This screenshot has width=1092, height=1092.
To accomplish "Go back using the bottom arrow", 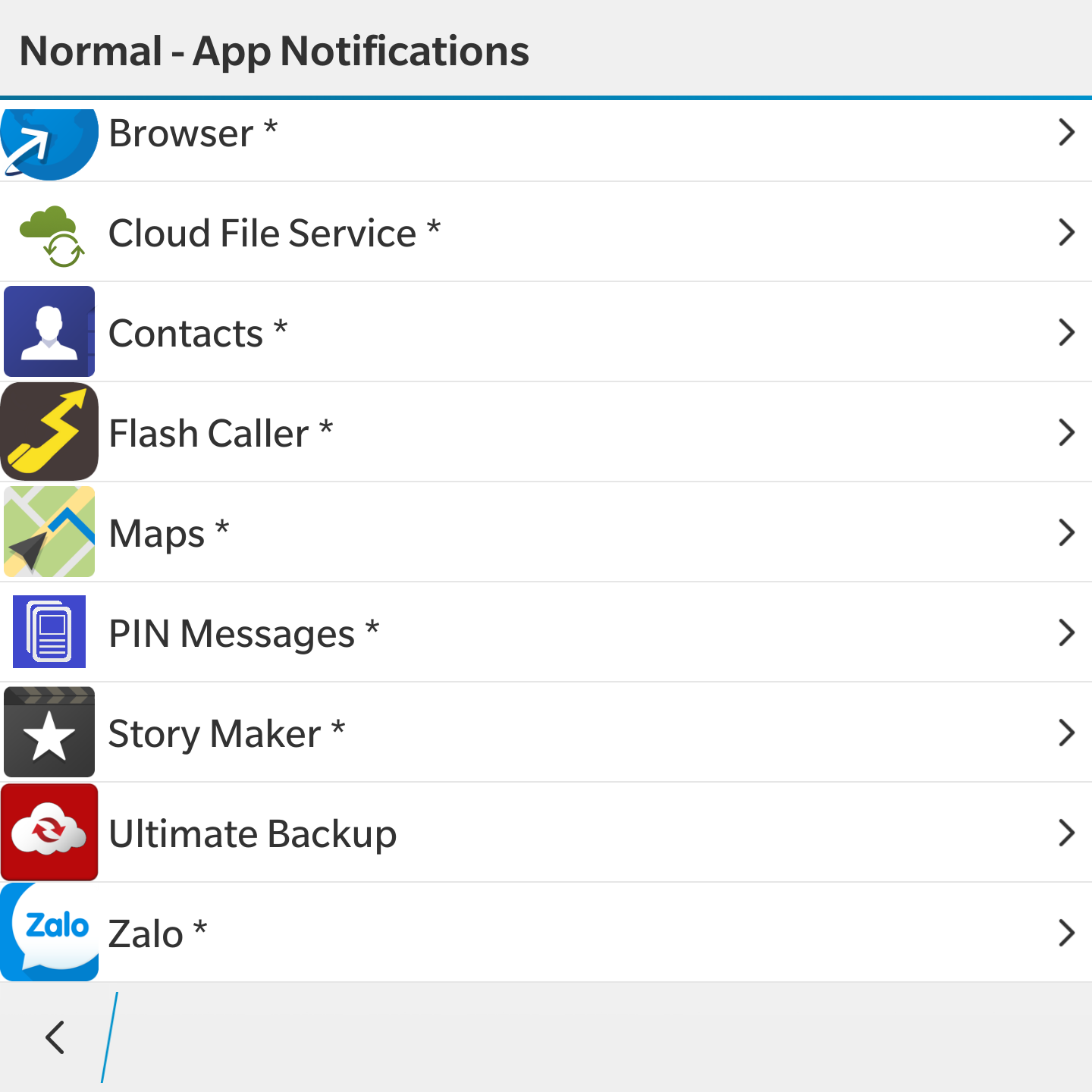I will tap(55, 1037).
